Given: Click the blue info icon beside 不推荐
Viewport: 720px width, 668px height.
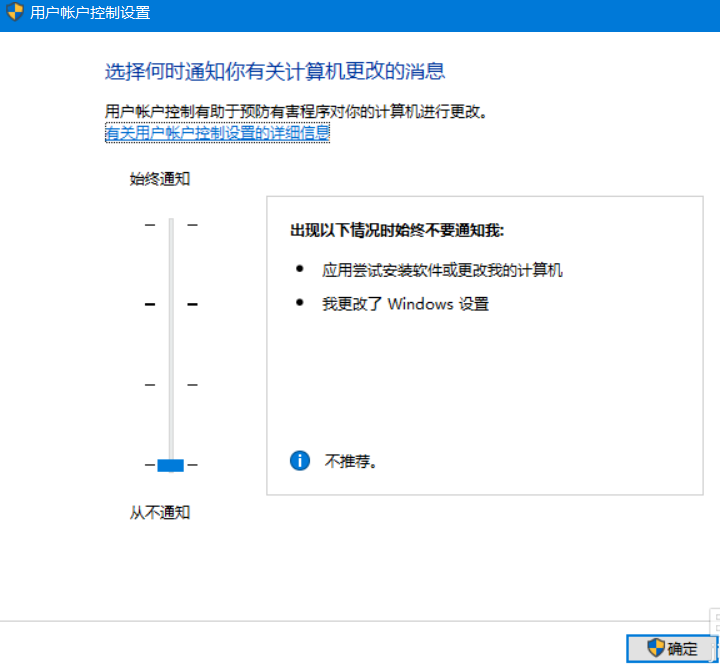Looking at the screenshot, I should point(300,460).
